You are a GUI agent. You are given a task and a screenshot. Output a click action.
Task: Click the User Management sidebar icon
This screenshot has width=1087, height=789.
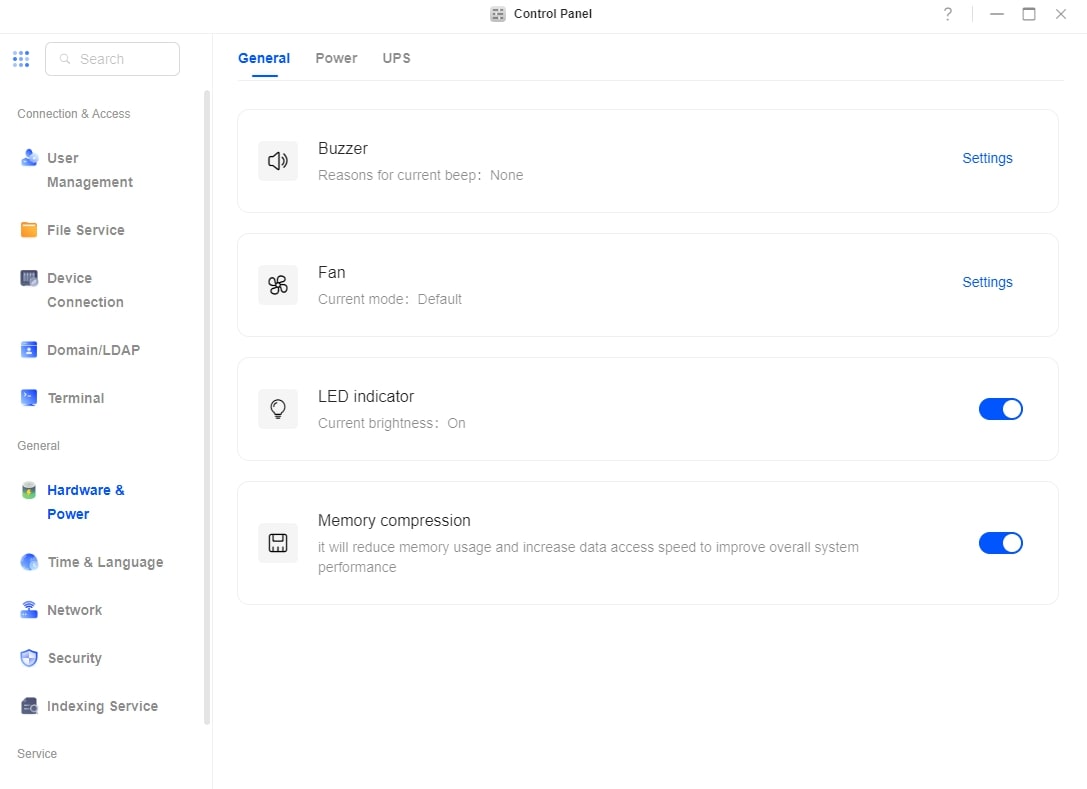(x=29, y=158)
